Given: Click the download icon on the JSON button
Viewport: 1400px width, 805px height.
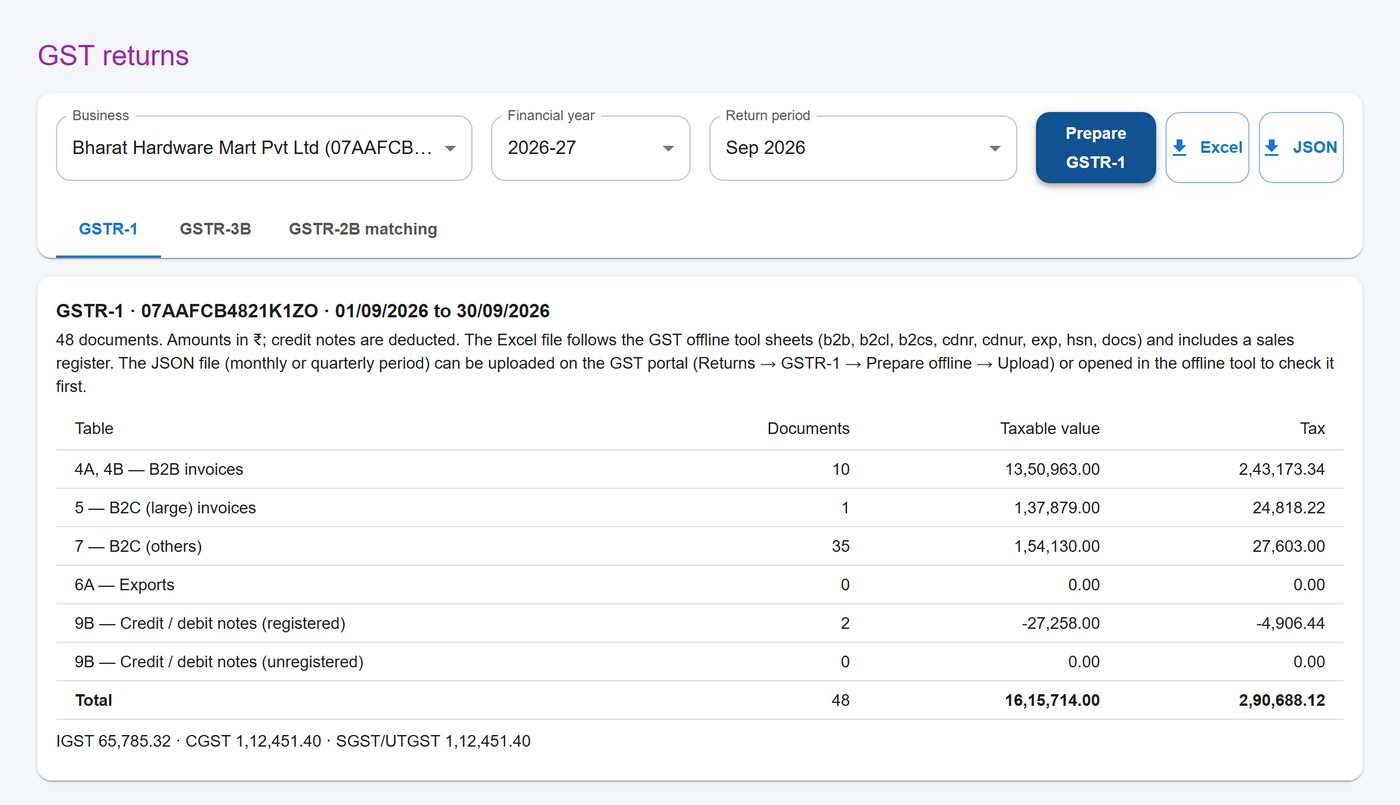Looking at the screenshot, I should click(x=1272, y=148).
